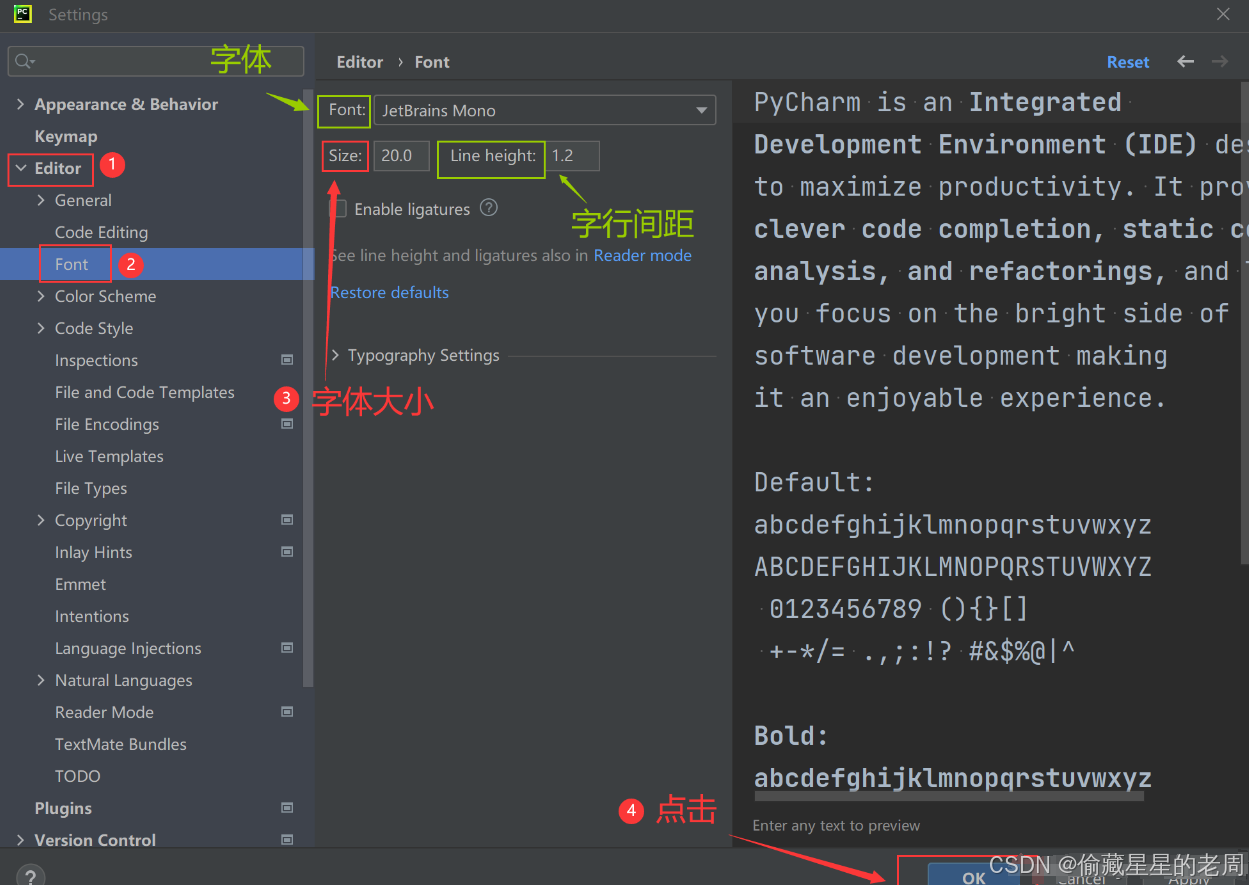Open File Types settings page
The image size is (1249, 885).
[x=91, y=488]
